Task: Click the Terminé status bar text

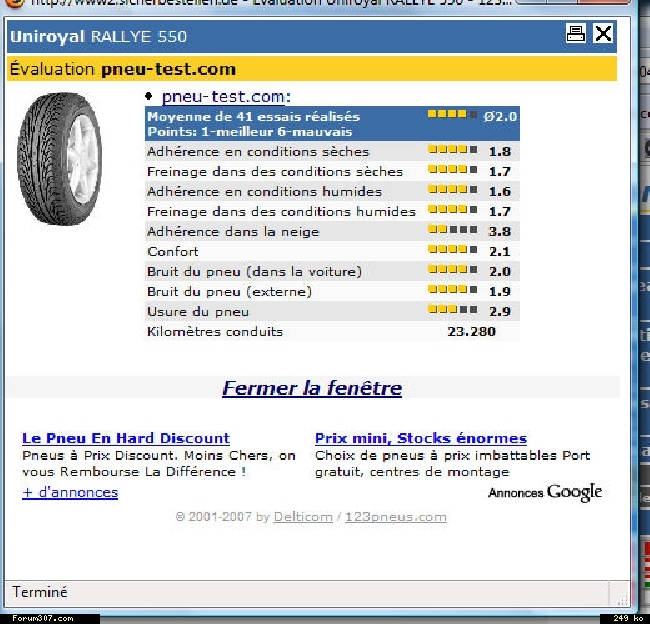Action: tap(39, 592)
